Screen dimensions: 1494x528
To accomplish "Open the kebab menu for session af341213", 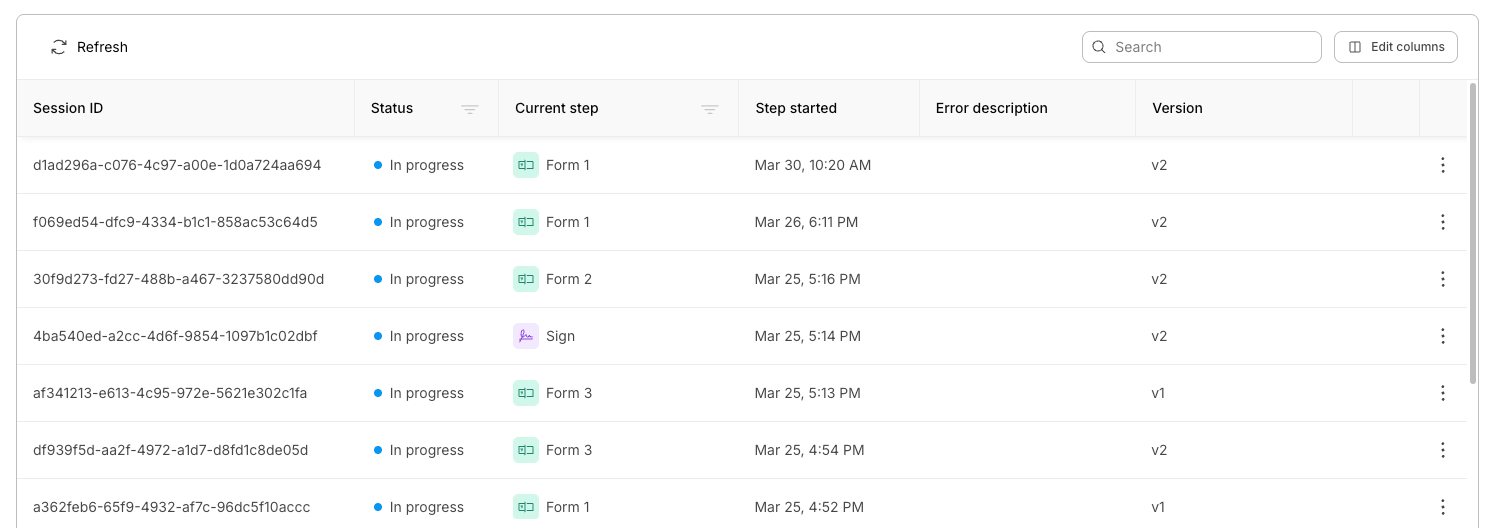I will (1442, 393).
